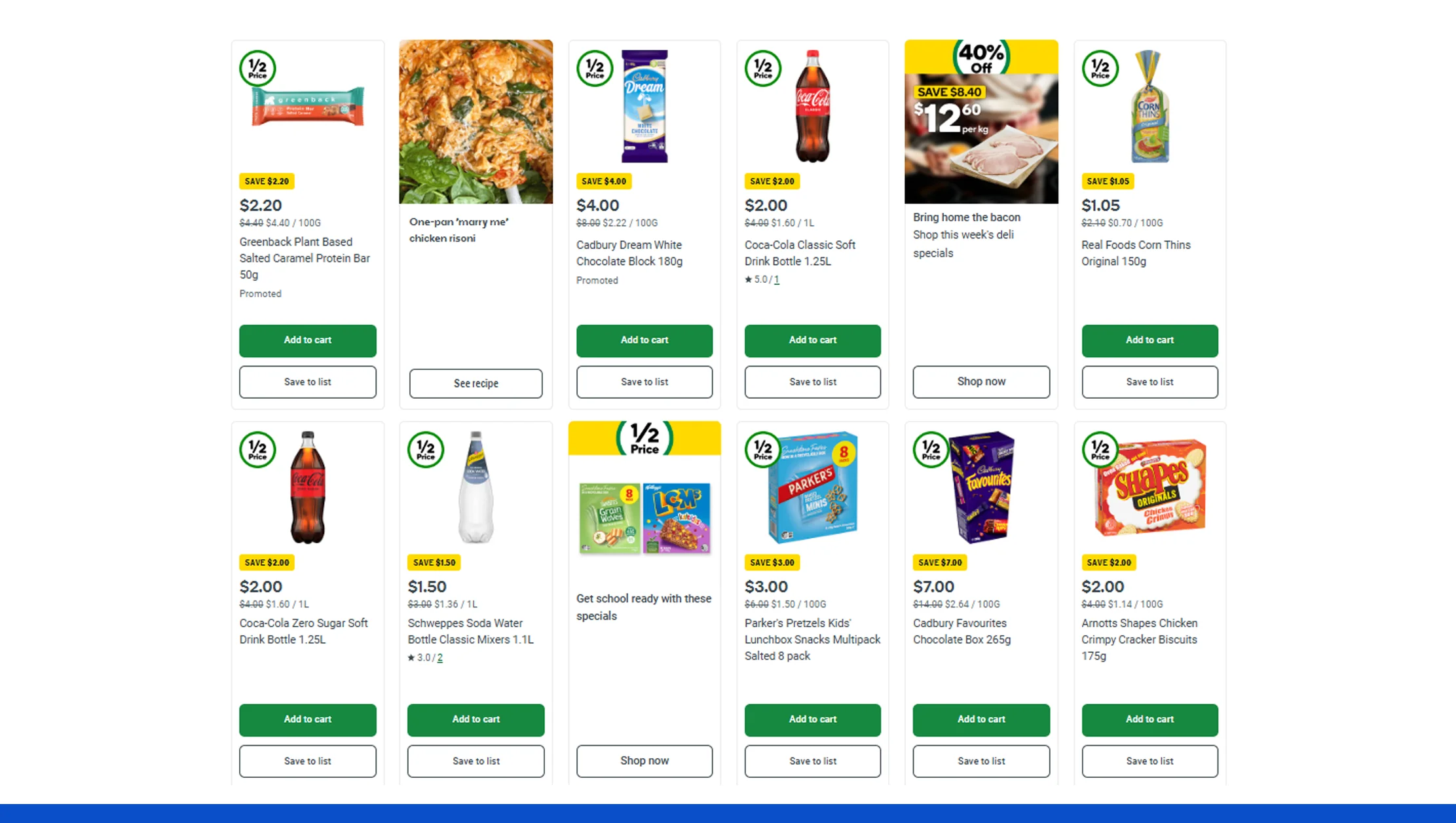This screenshot has height=823, width=1456.
Task: Click the 40% Off banner on deli specials tile
Action: point(980,58)
